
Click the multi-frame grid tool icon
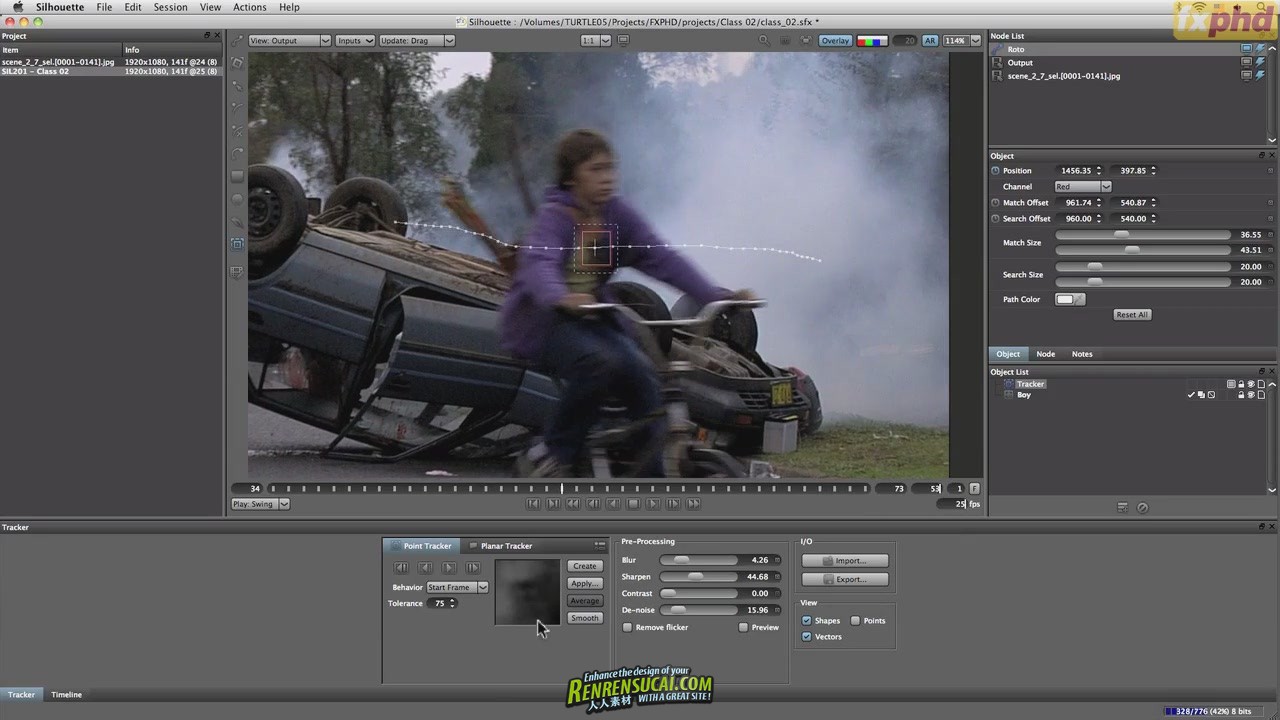[237, 271]
